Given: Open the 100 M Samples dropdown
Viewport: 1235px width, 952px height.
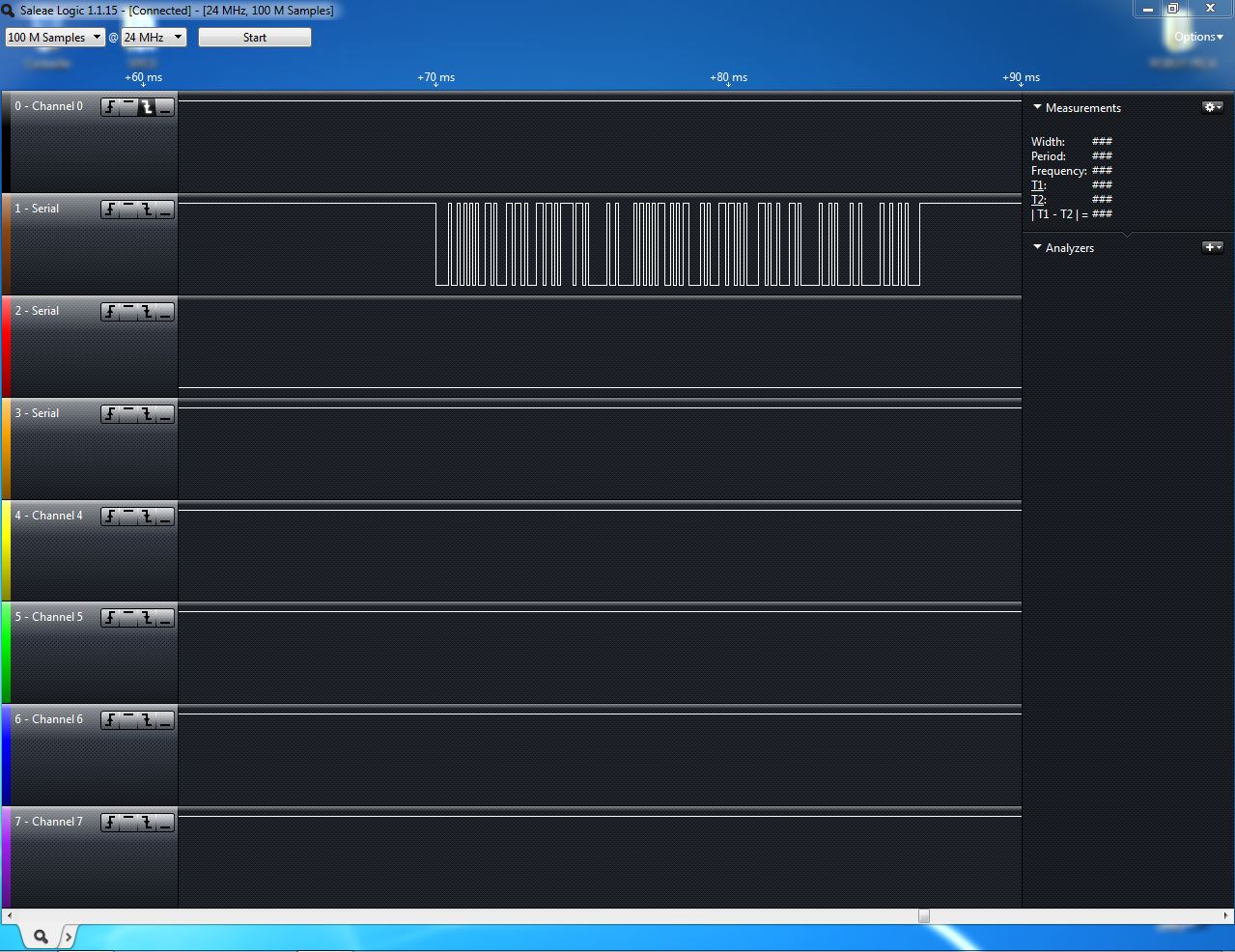Looking at the screenshot, I should (54, 38).
